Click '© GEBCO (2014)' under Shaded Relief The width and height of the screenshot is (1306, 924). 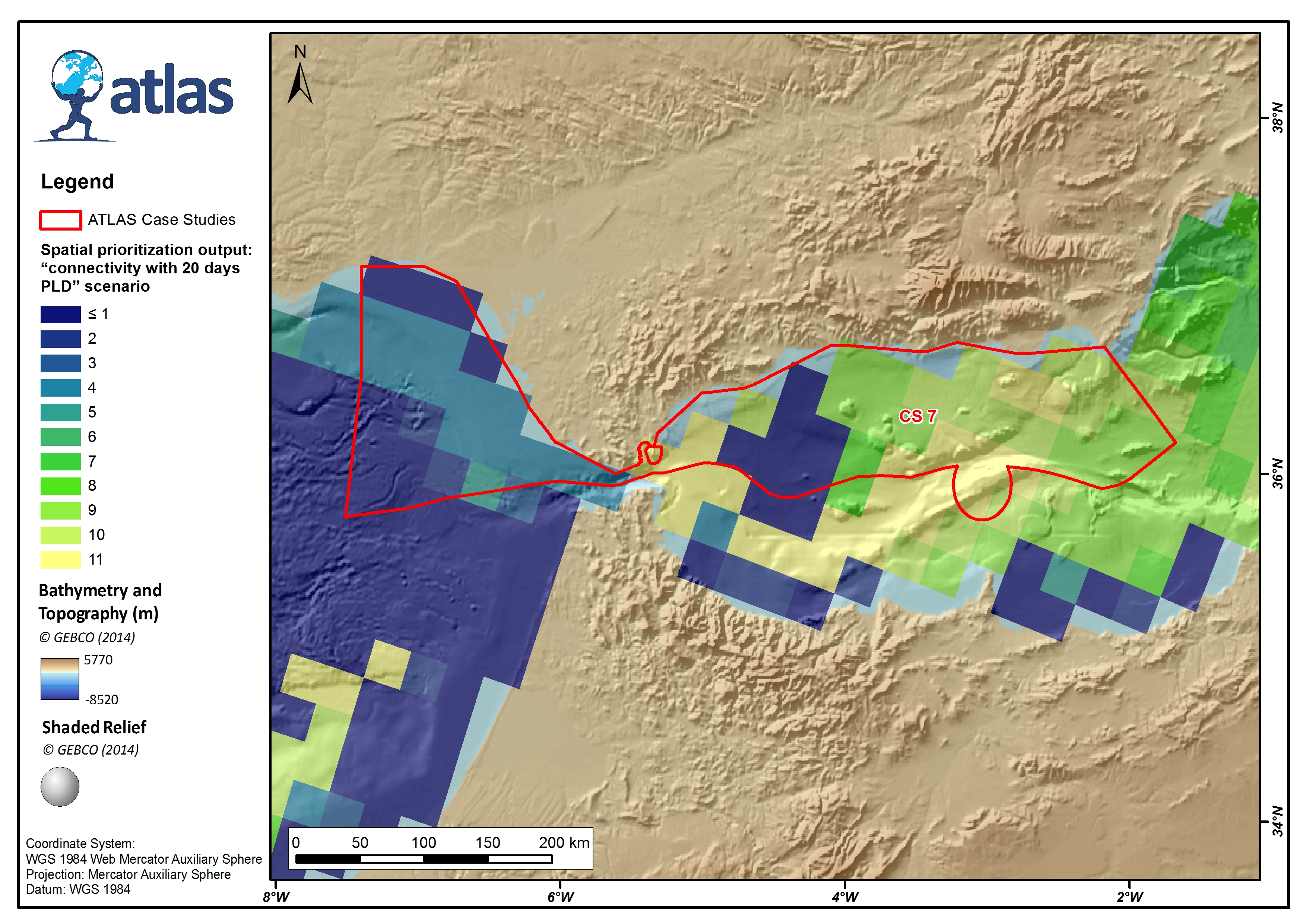click(x=91, y=750)
